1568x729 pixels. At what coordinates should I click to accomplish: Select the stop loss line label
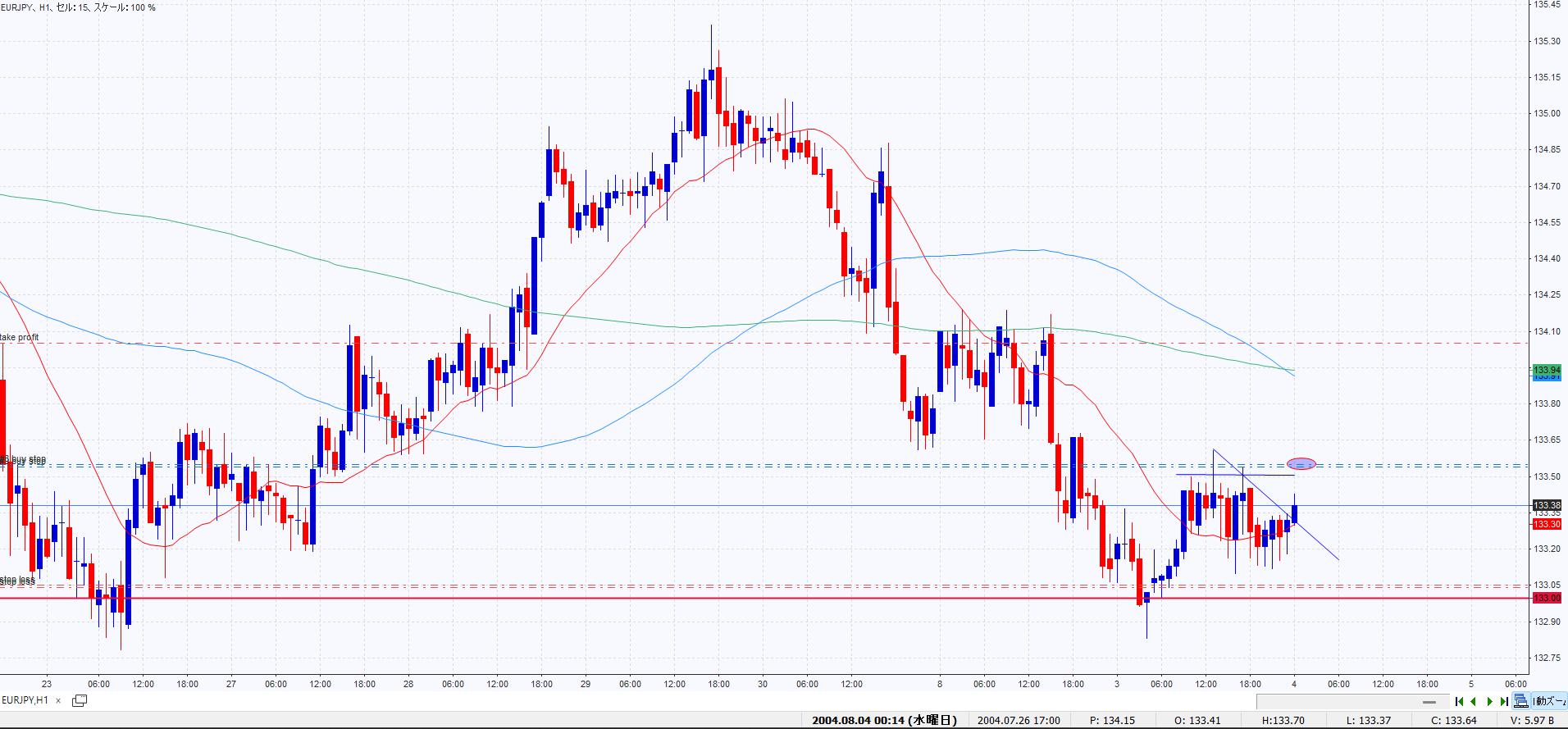pos(18,581)
